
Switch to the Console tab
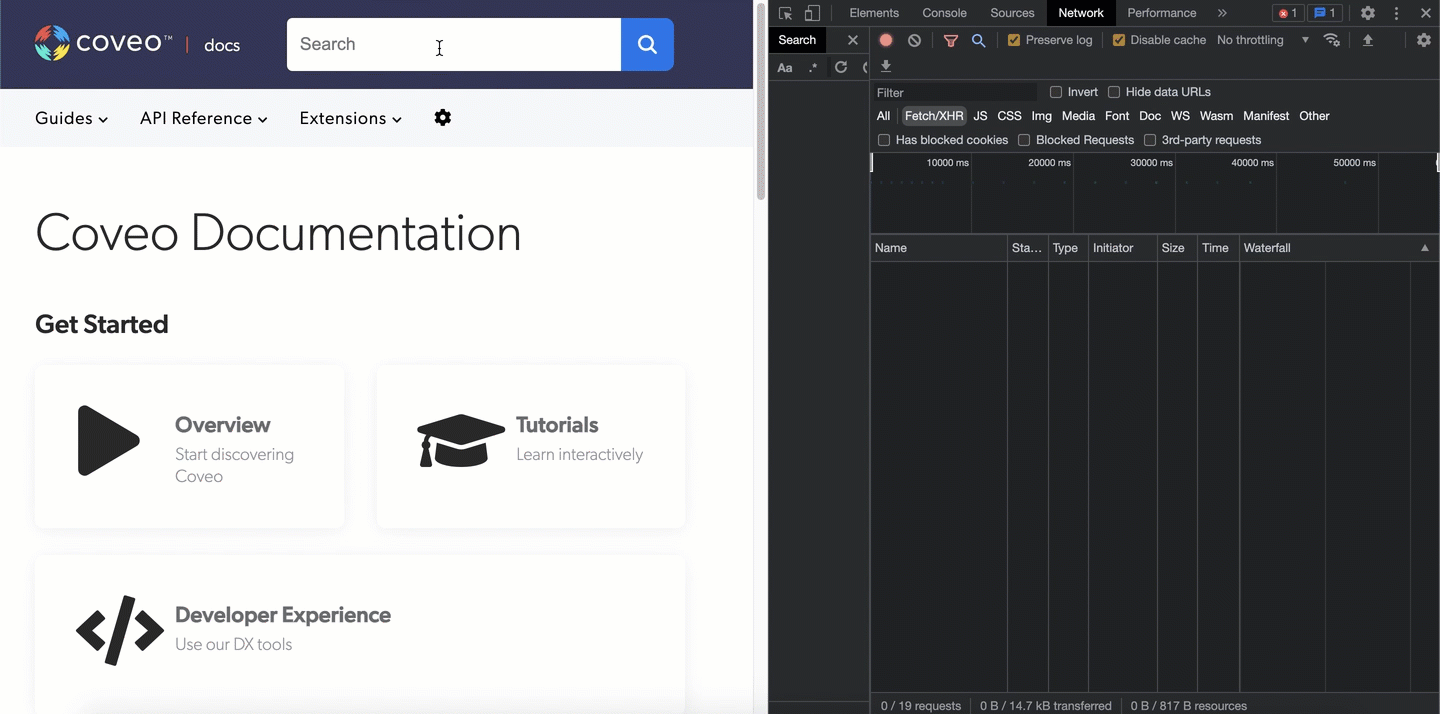point(944,13)
